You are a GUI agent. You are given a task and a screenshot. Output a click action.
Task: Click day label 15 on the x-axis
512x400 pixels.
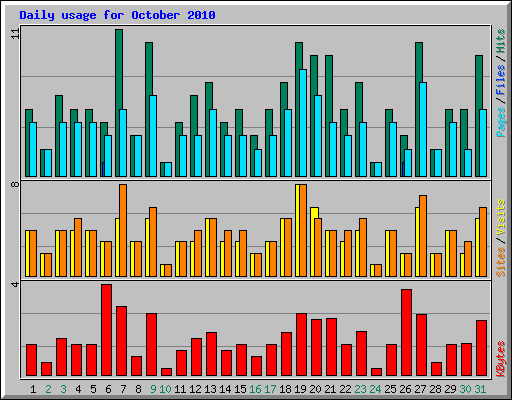[x=240, y=389]
